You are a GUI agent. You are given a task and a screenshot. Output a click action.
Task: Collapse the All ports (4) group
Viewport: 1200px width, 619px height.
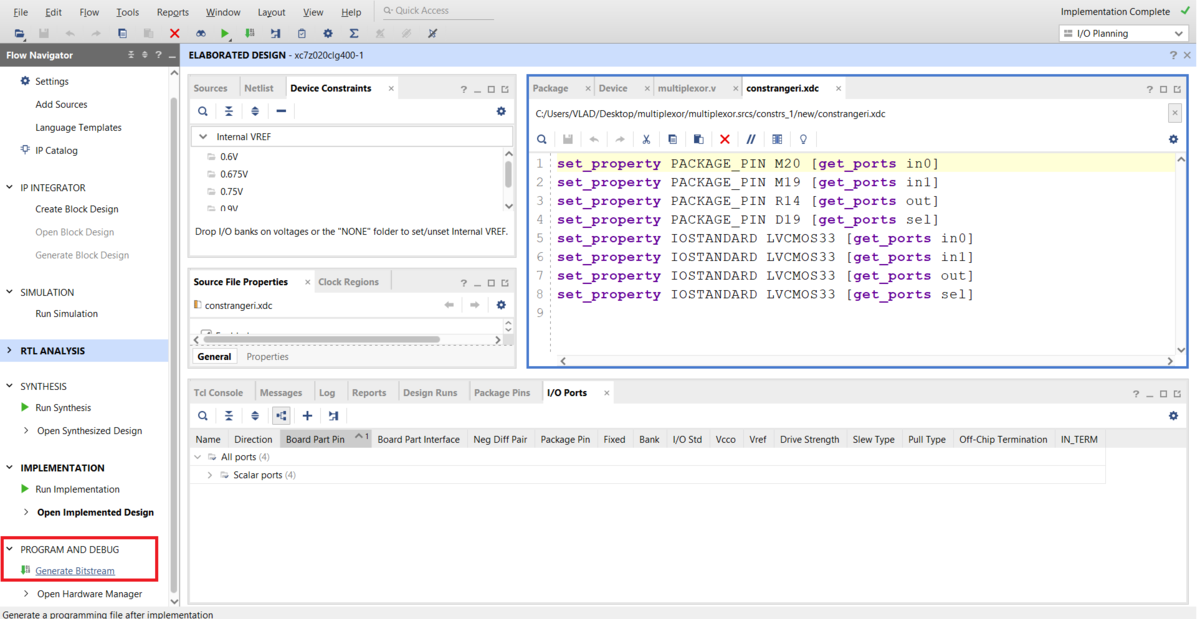pos(197,456)
